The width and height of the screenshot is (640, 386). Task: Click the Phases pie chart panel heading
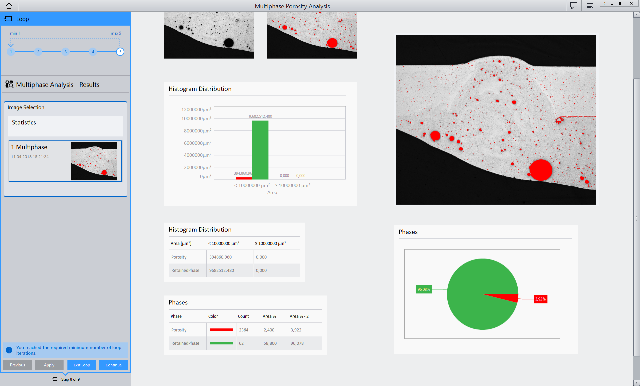(x=408, y=232)
